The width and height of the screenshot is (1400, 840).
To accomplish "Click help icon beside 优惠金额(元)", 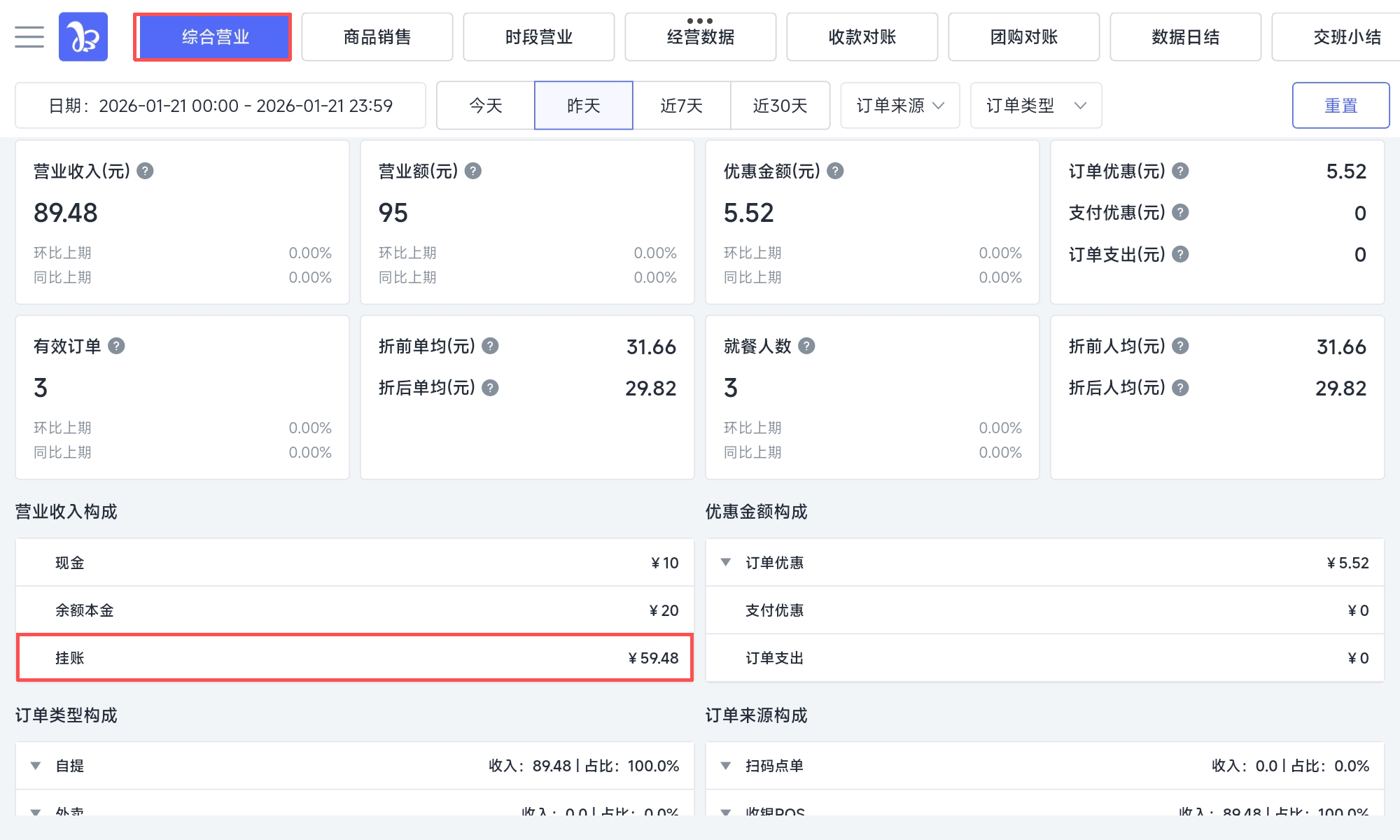I will pyautogui.click(x=835, y=171).
